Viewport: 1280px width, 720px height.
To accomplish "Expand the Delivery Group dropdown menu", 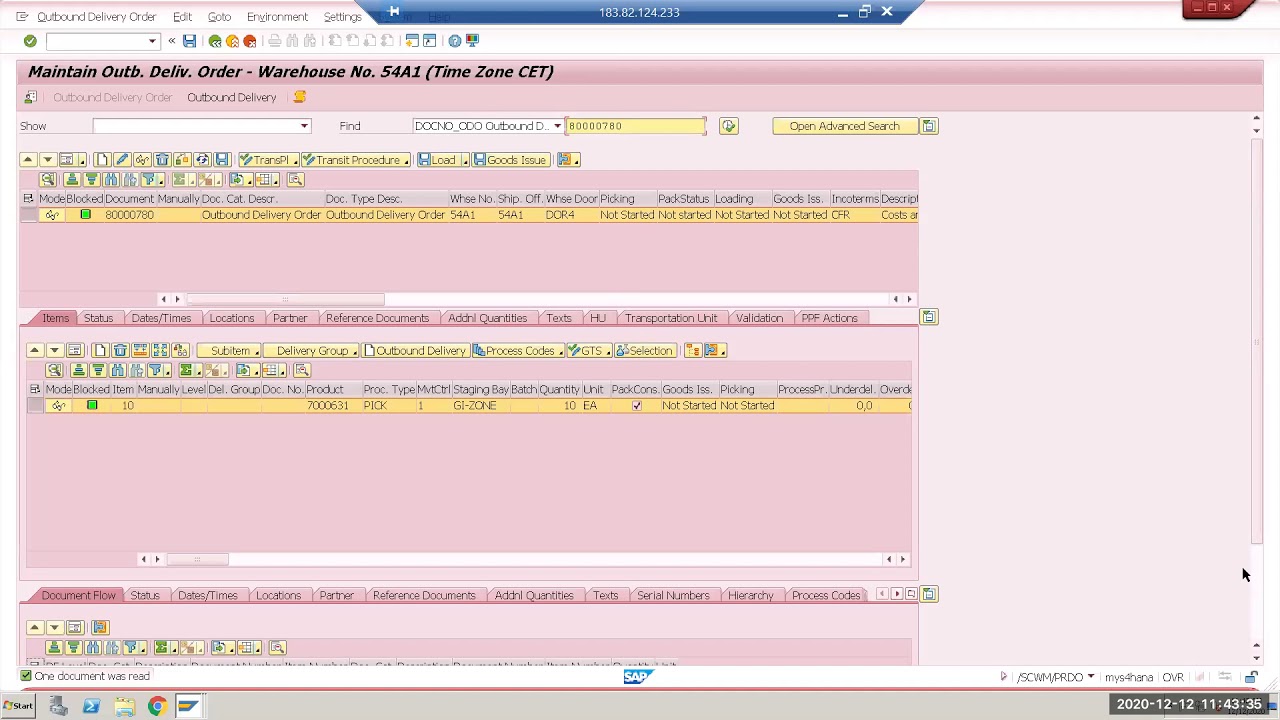I will click(354, 352).
